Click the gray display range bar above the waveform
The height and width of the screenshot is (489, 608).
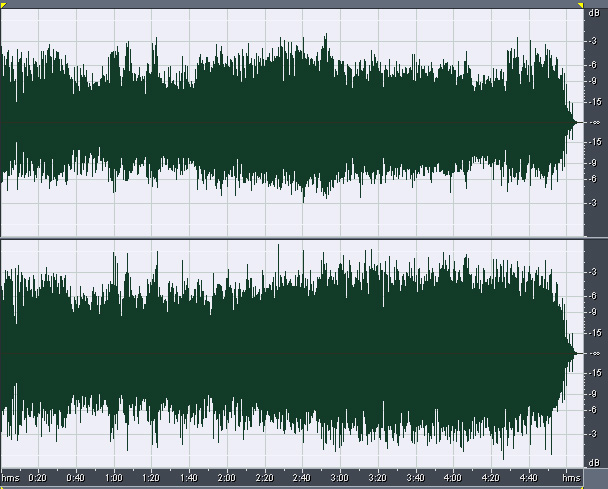tap(292, 4)
